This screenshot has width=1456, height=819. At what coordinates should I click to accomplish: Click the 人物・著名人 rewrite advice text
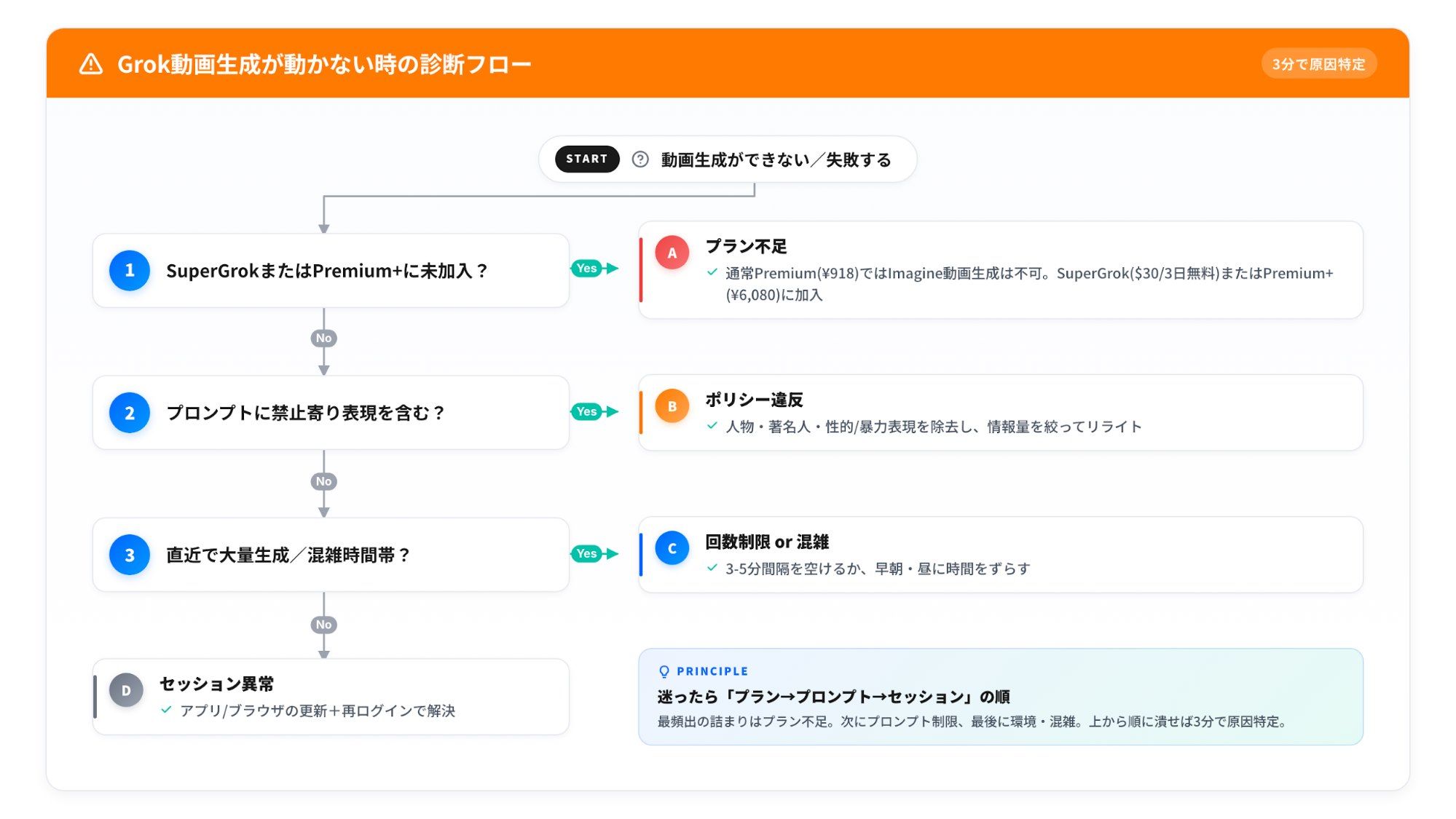(x=933, y=427)
